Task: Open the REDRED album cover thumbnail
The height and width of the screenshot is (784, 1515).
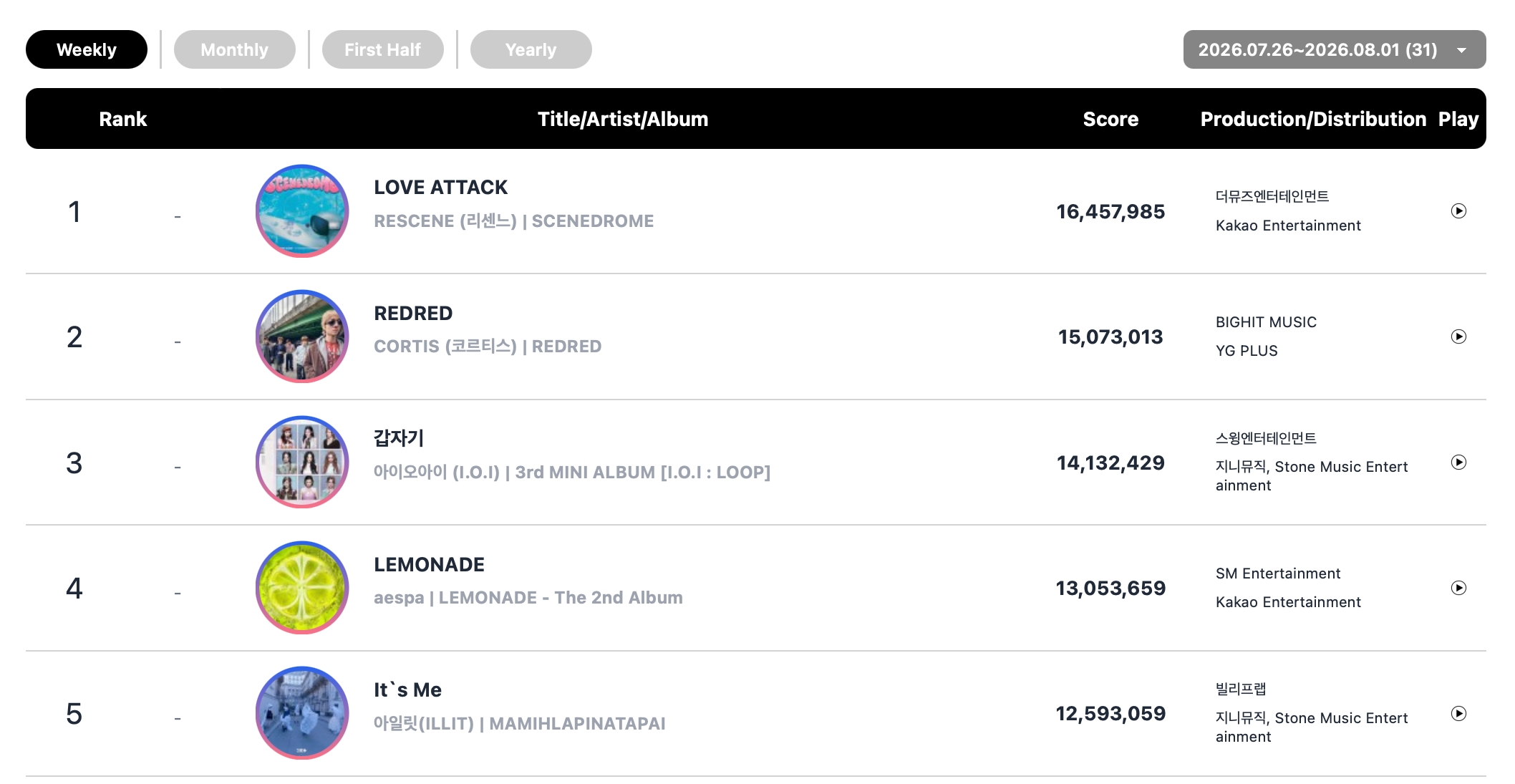Action: pyautogui.click(x=302, y=337)
